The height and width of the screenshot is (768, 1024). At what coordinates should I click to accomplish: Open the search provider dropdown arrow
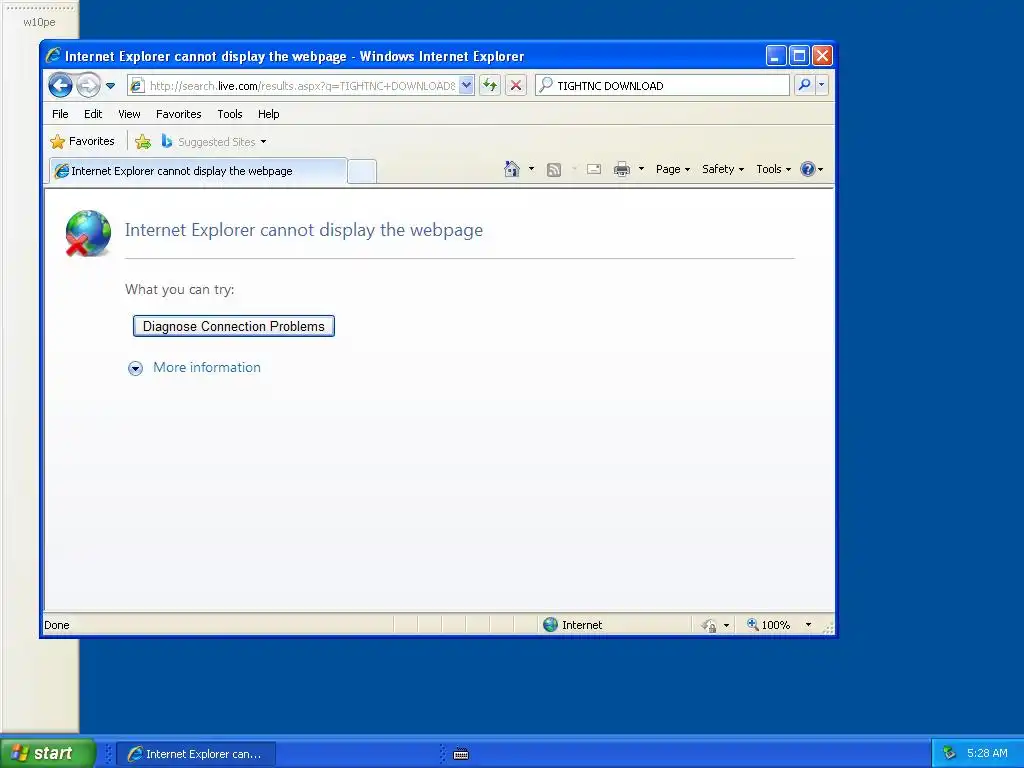coord(822,85)
